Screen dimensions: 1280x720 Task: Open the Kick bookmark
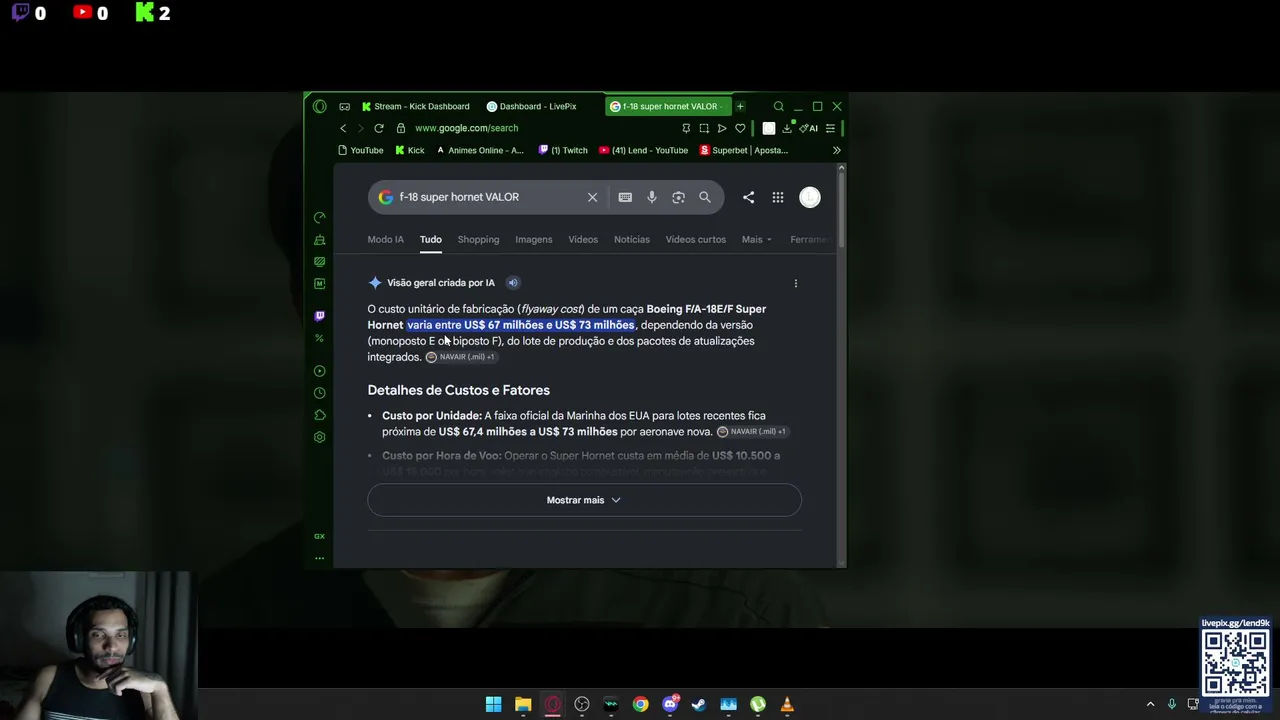click(410, 150)
